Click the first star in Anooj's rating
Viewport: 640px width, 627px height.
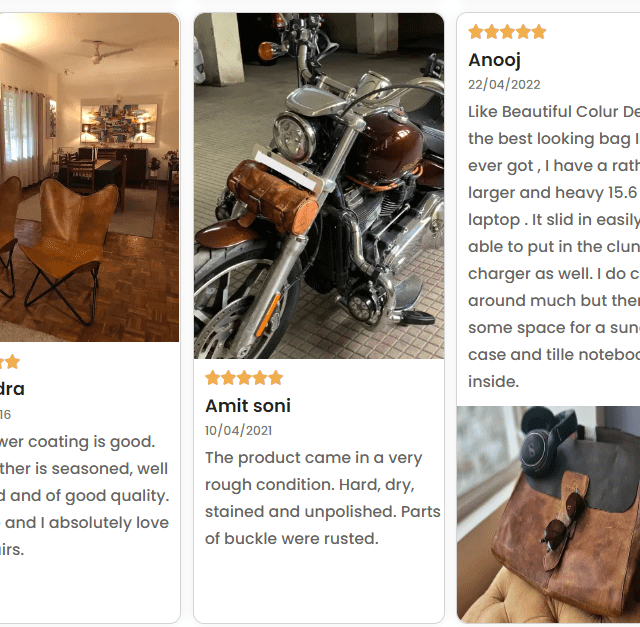tap(476, 32)
